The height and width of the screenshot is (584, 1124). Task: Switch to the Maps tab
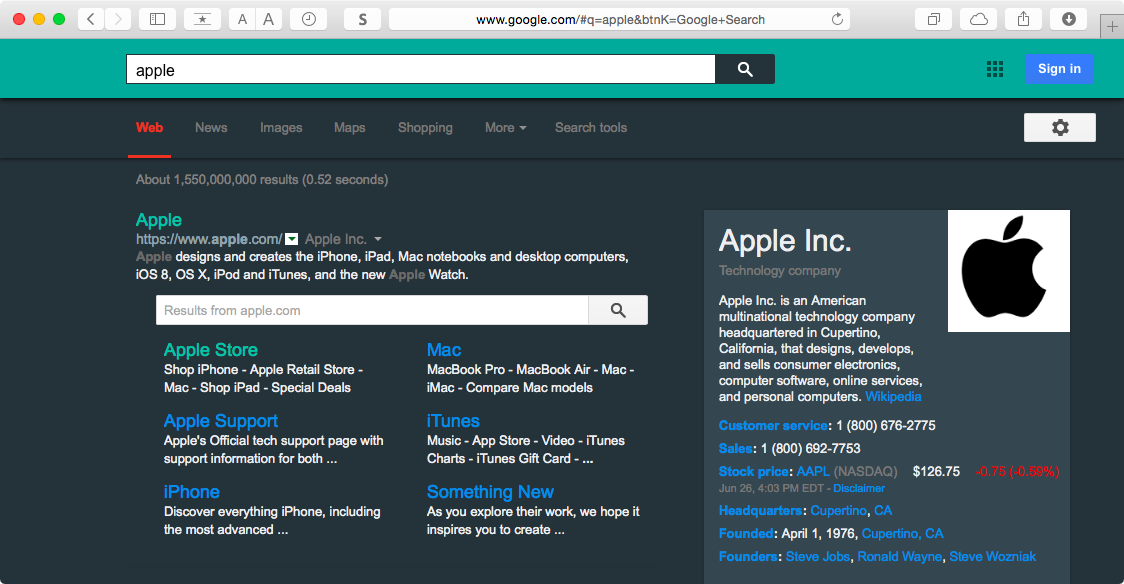click(x=350, y=128)
